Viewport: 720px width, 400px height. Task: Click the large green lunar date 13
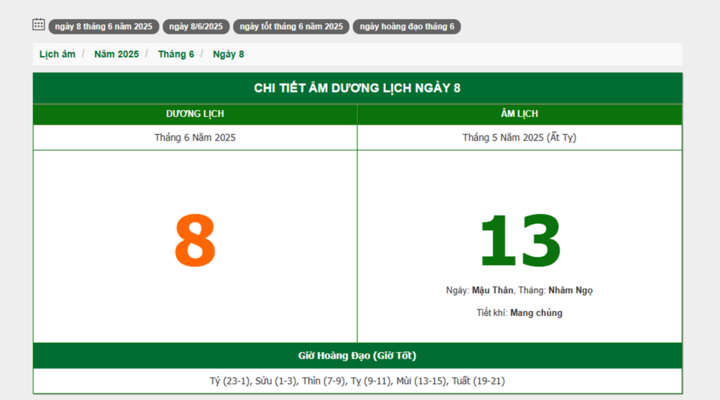click(x=519, y=242)
